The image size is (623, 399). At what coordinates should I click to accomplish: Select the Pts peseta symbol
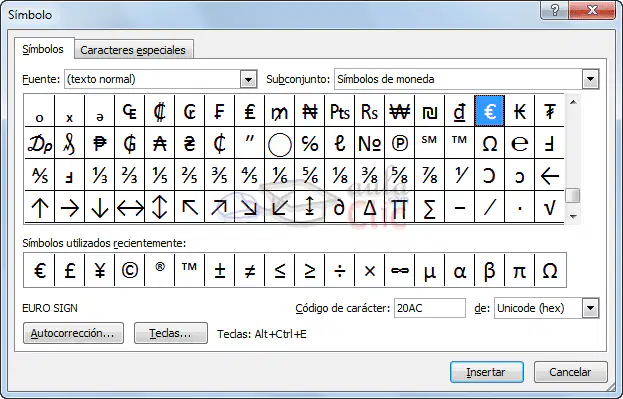[x=340, y=111]
